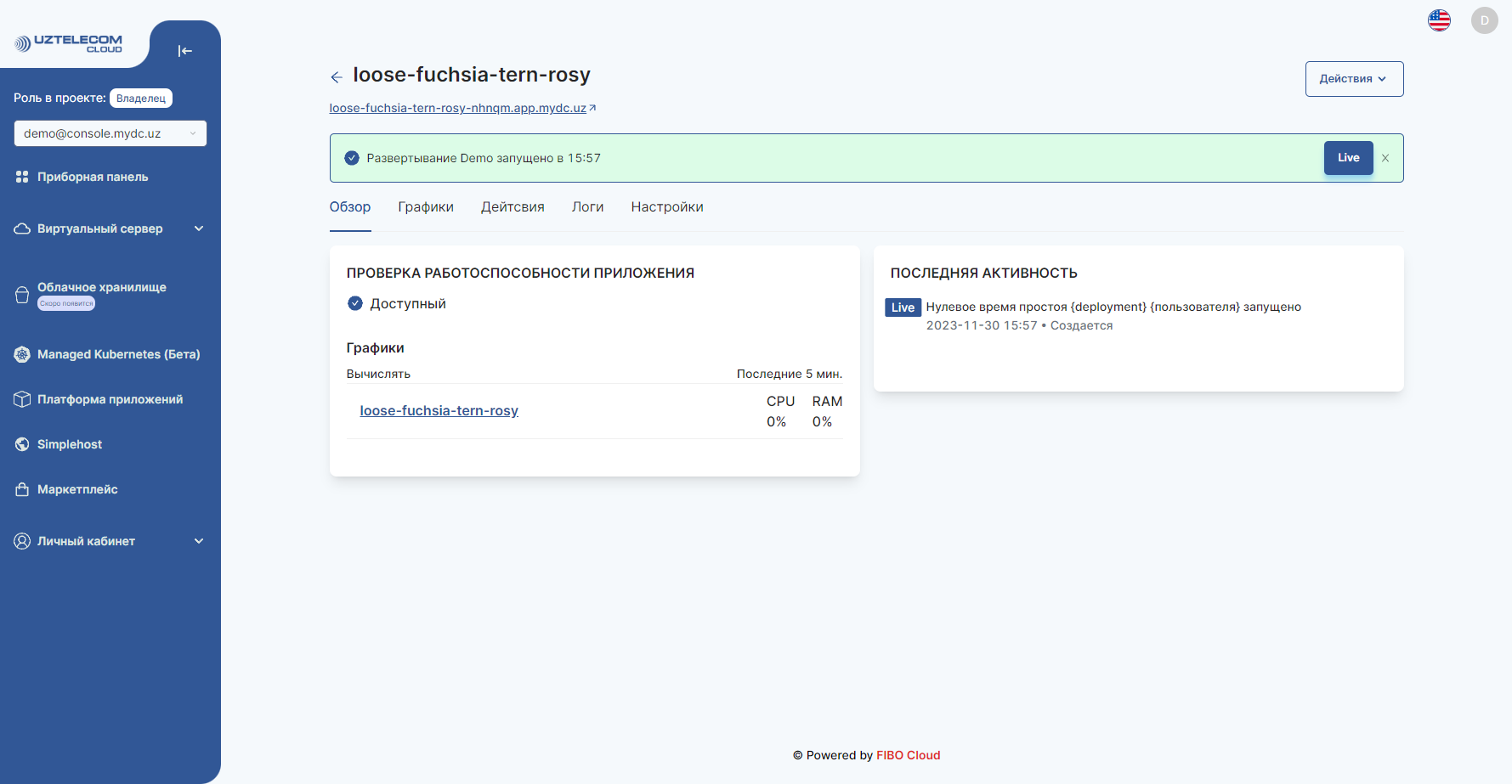
Task: Go to the Simplehost section
Action: (x=71, y=443)
